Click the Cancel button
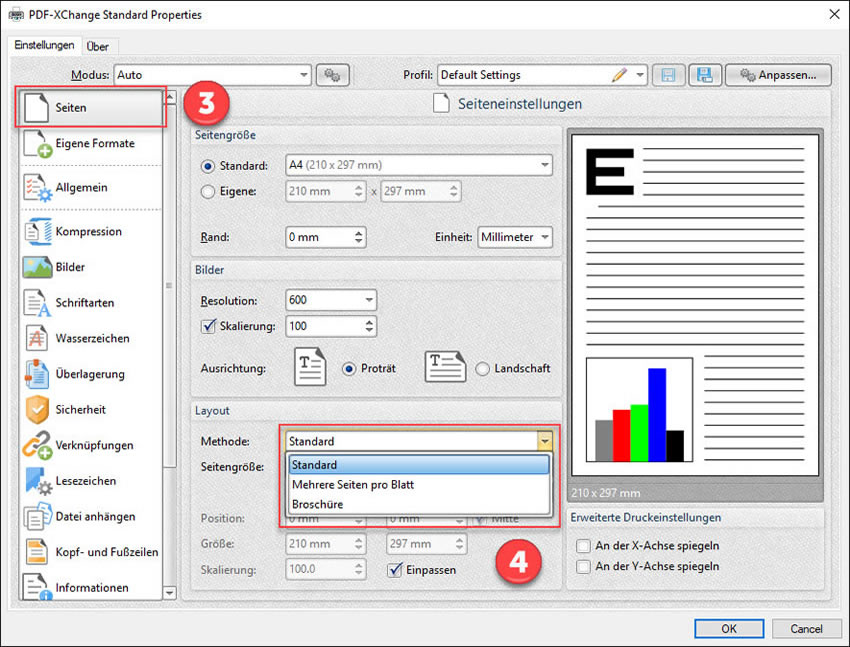 click(806, 629)
